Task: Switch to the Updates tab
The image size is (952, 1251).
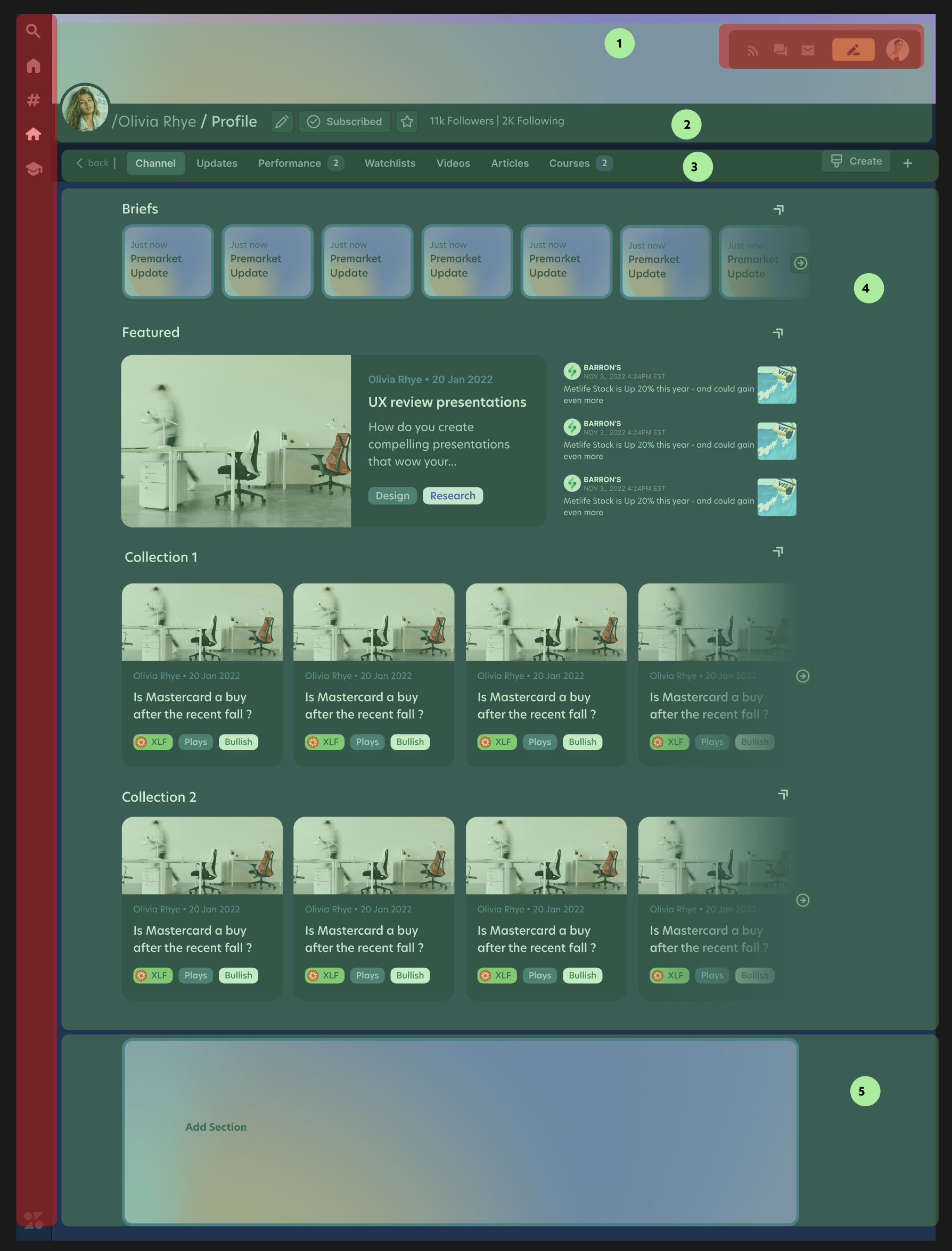Action: click(217, 163)
